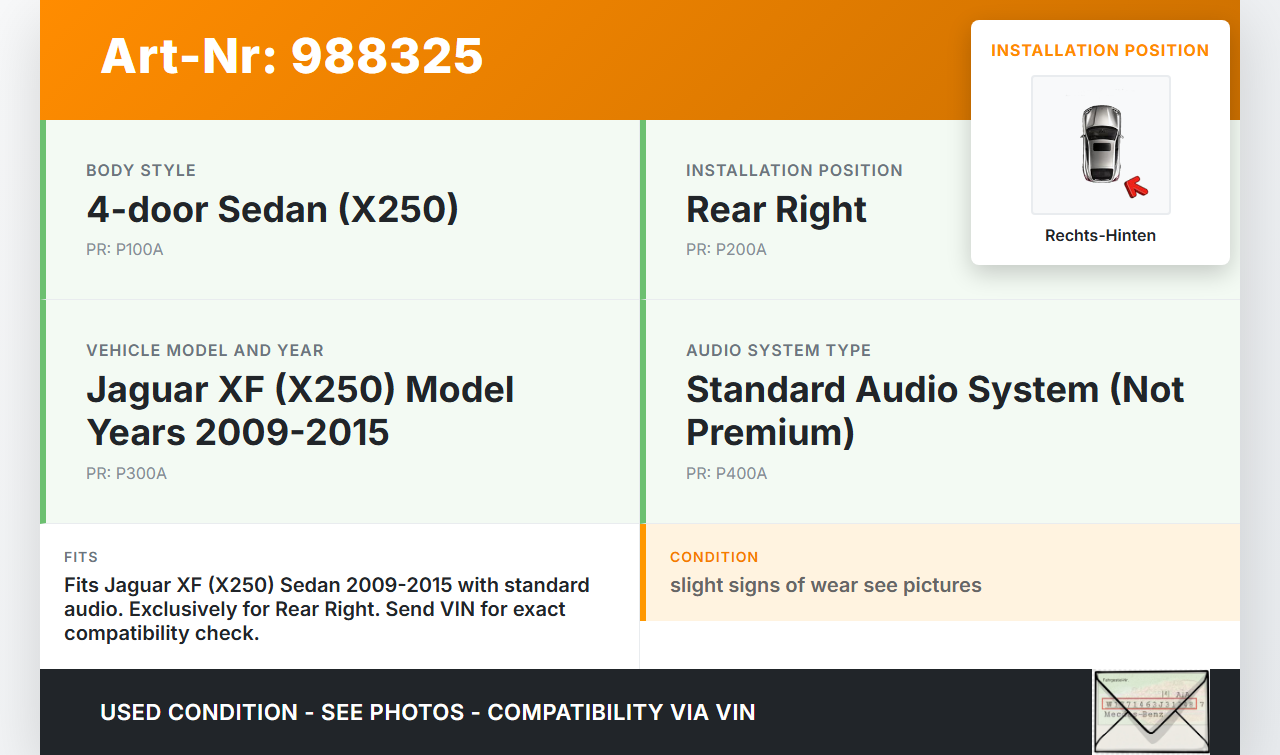Click the PR: P100A code
The height and width of the screenshot is (755, 1280).
[x=124, y=250]
